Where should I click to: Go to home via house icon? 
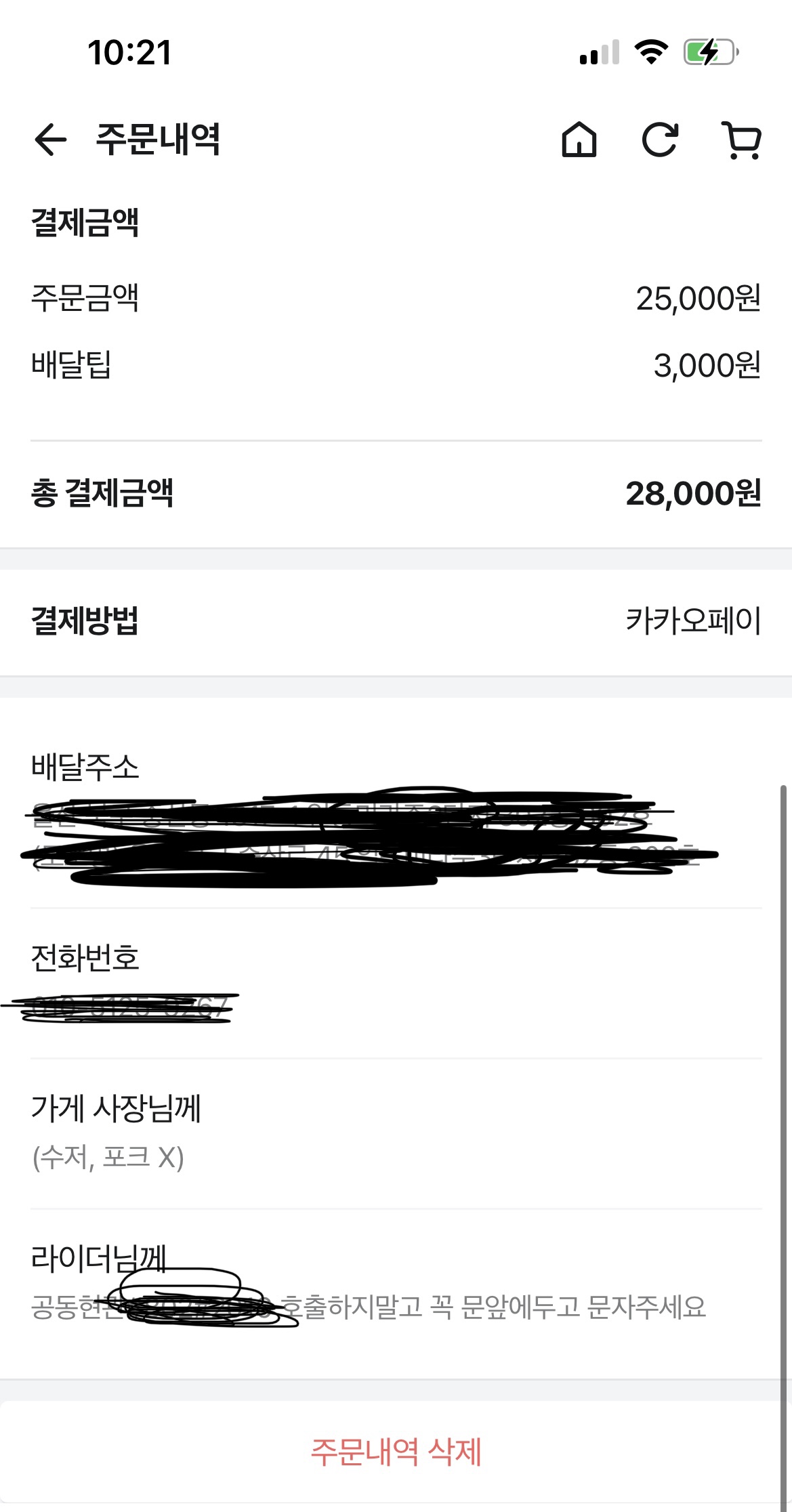pos(579,140)
